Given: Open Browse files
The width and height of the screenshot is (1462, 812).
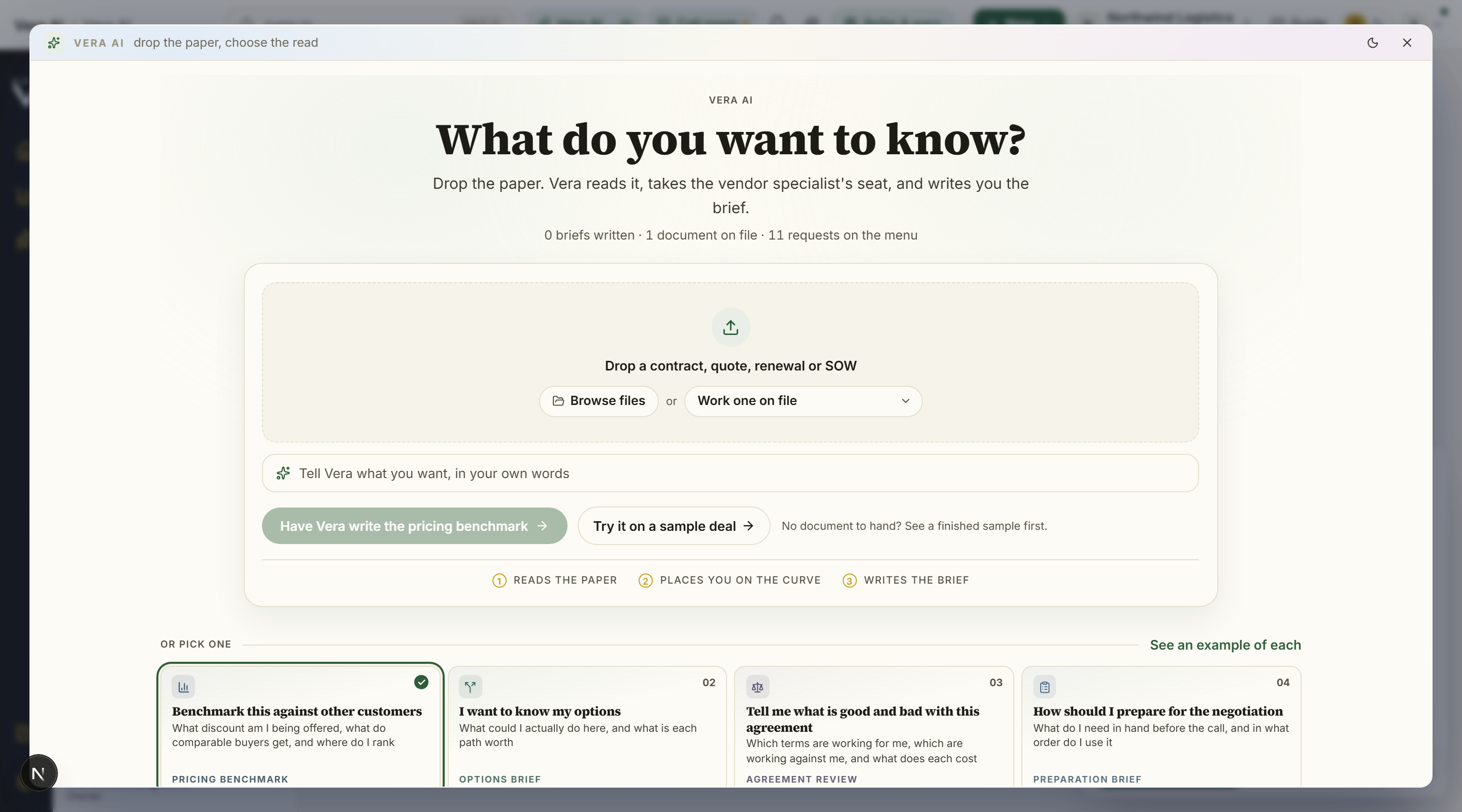Looking at the screenshot, I should pyautogui.click(x=599, y=401).
